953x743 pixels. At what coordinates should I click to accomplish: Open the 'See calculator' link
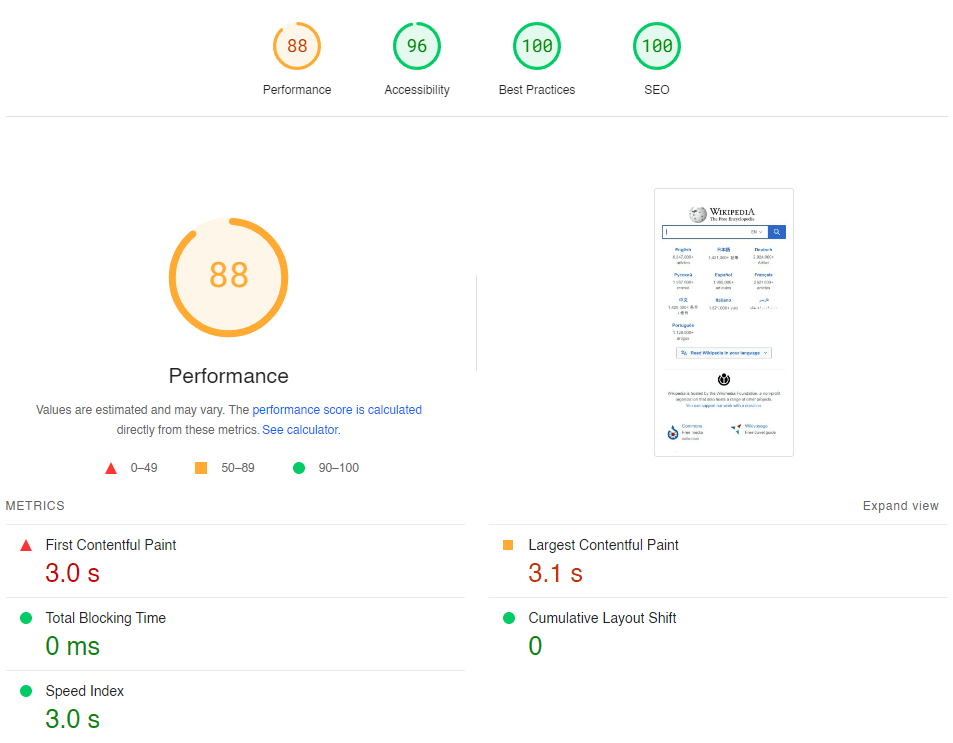pyautogui.click(x=300, y=430)
